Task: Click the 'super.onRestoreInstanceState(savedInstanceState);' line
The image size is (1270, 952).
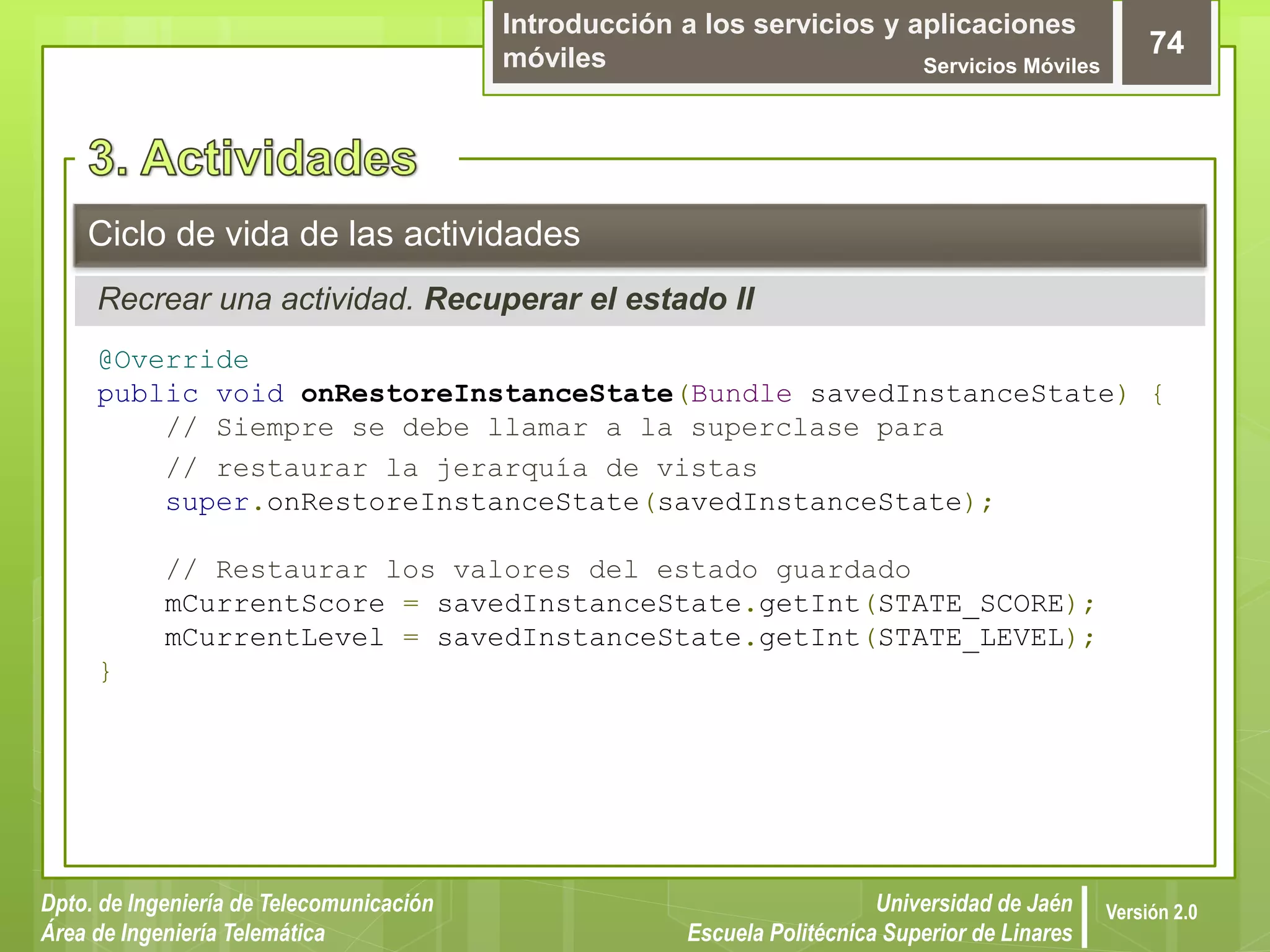Action: 579,502
